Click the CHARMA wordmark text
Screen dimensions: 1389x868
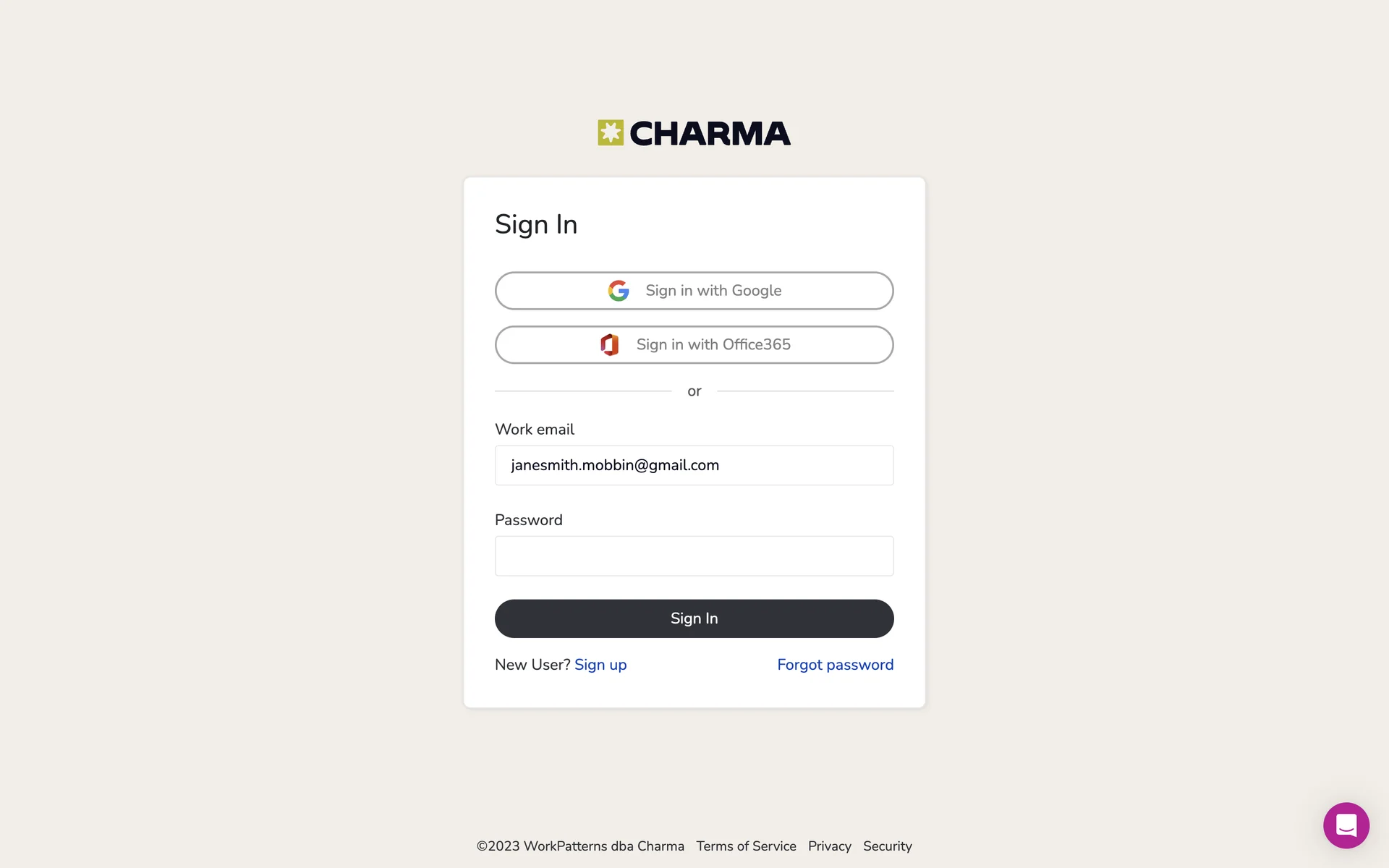[710, 134]
